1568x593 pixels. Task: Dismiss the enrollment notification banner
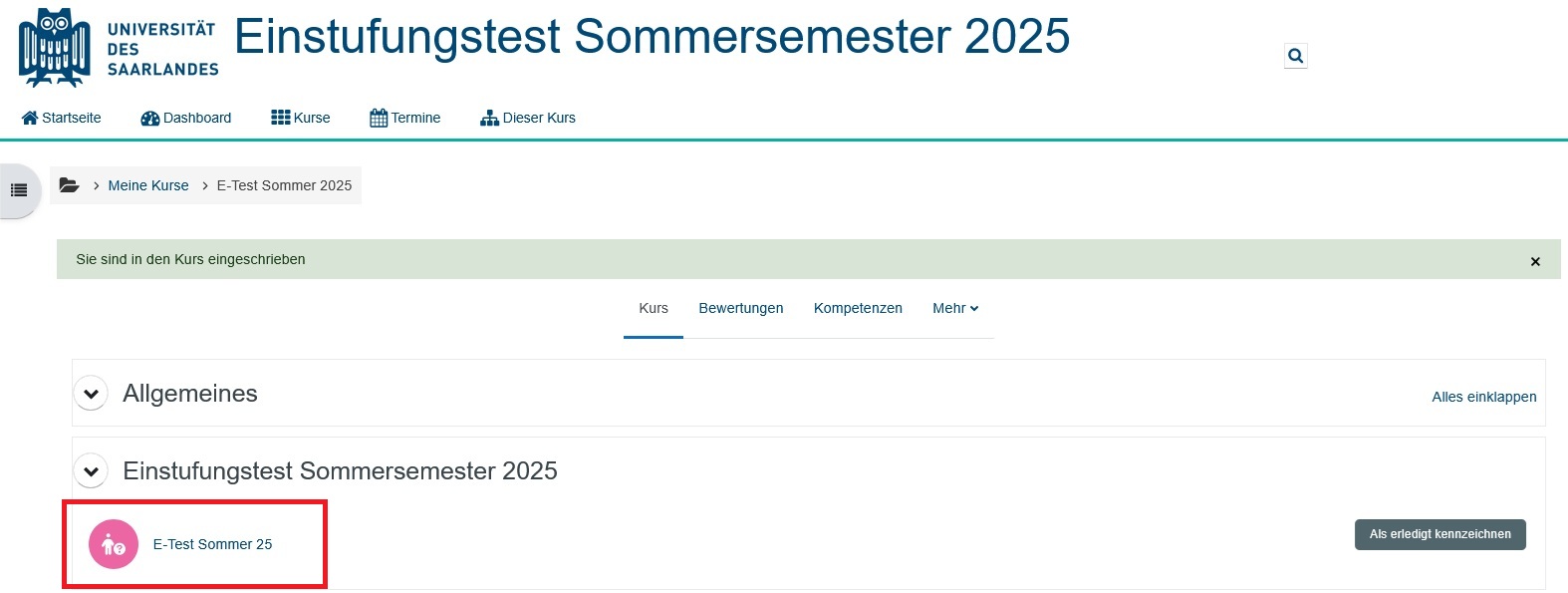1535,261
